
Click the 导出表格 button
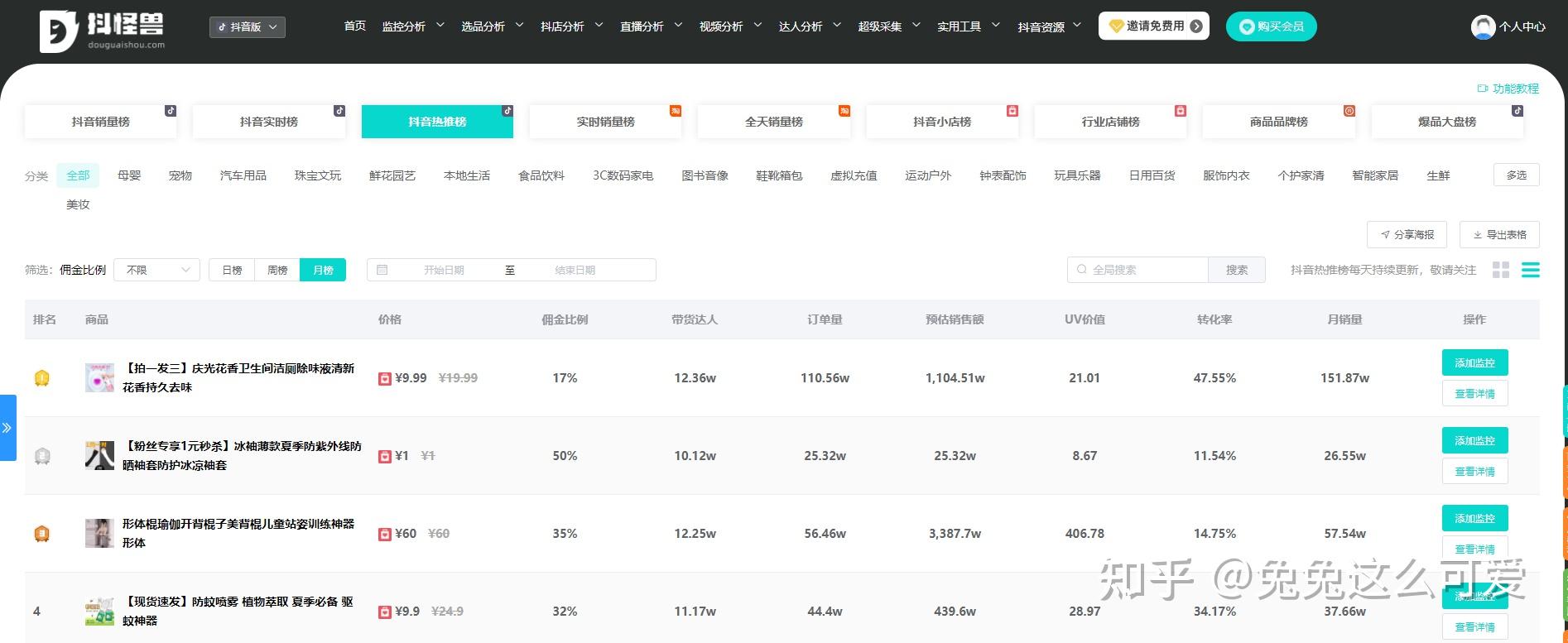[x=1499, y=235]
